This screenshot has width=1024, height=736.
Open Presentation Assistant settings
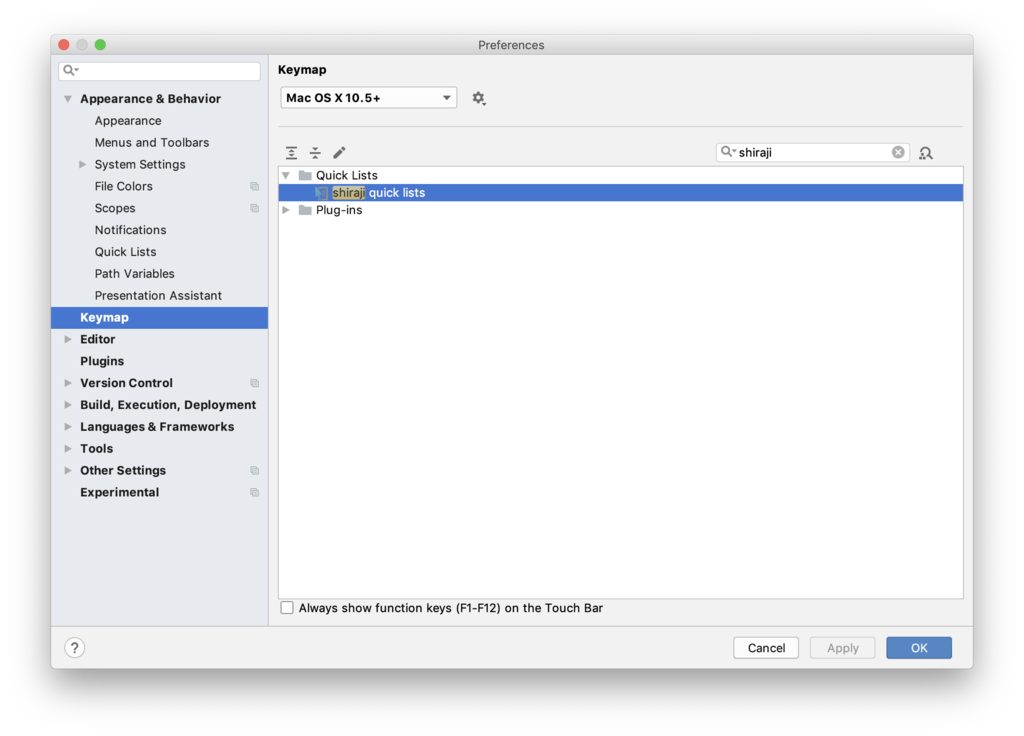click(x=158, y=295)
